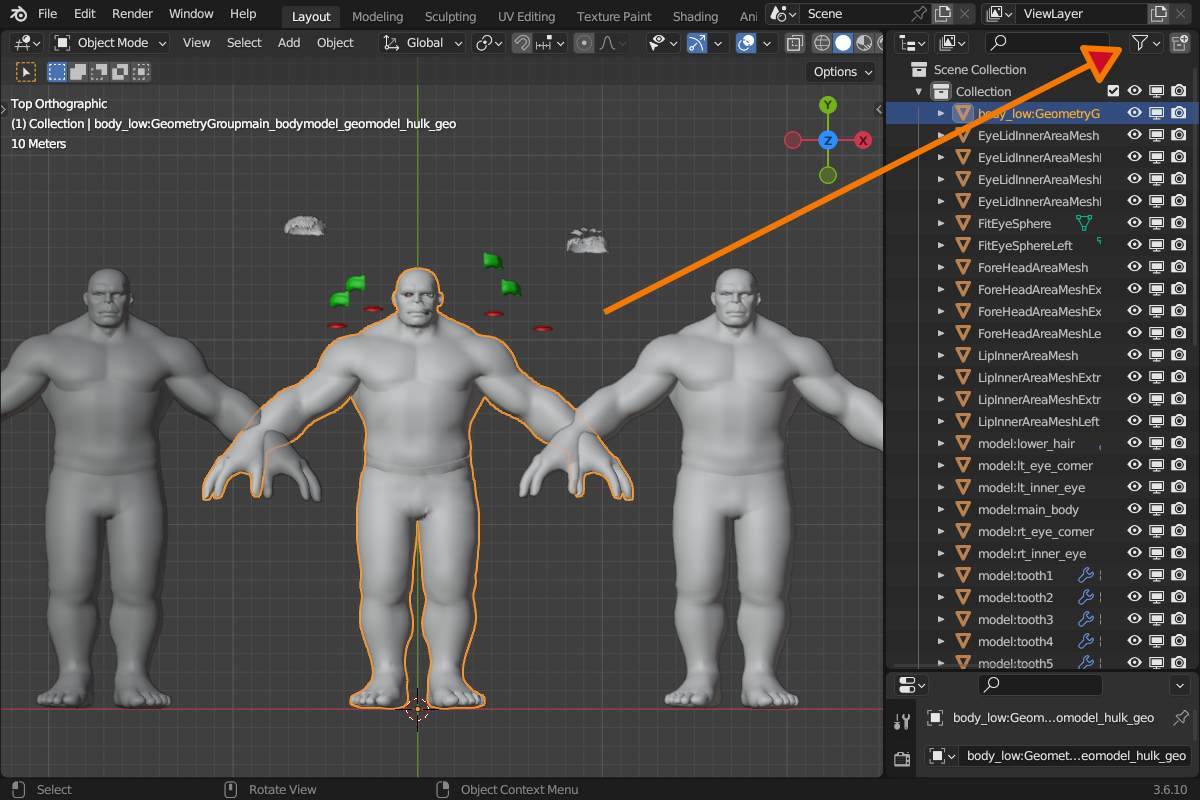Open viewport Add menu
Screen dimensions: 1200x800
[289, 43]
